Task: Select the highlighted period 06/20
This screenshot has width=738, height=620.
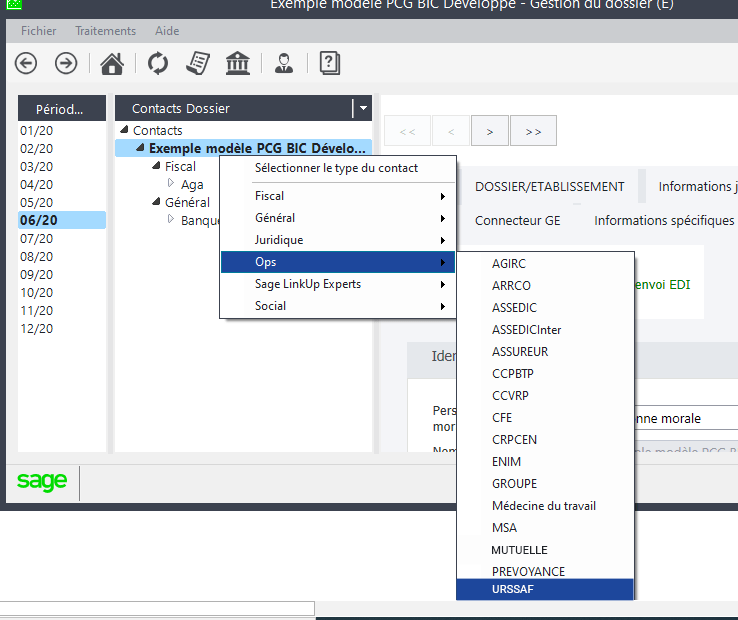Action: (x=62, y=220)
